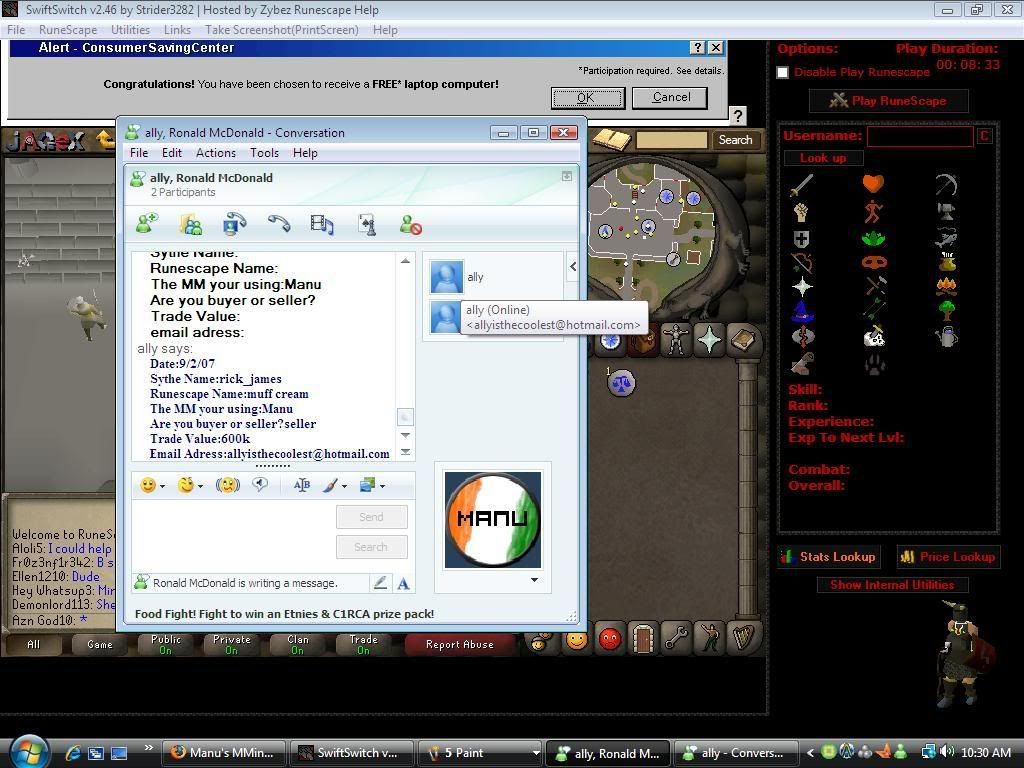
Task: Open the Links menu in SwiftSwitch
Action: click(177, 30)
